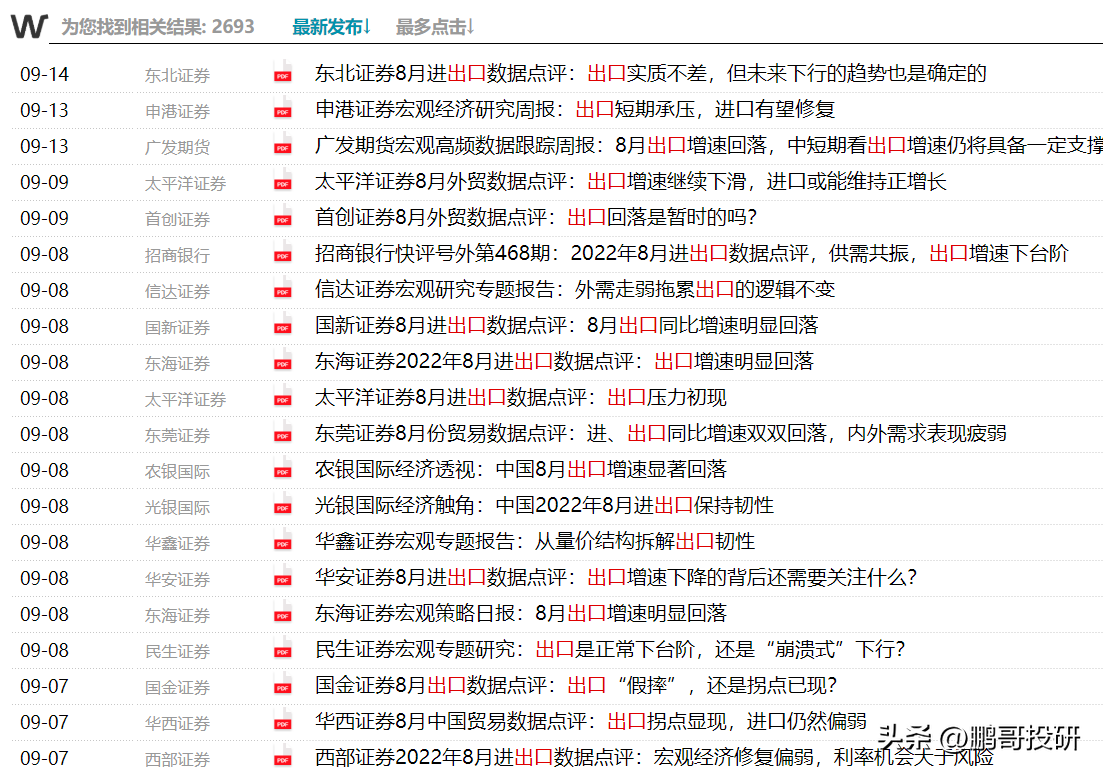Open 华鑫证券宏观专题报告 title link
1103x774 pixels.
(534, 542)
